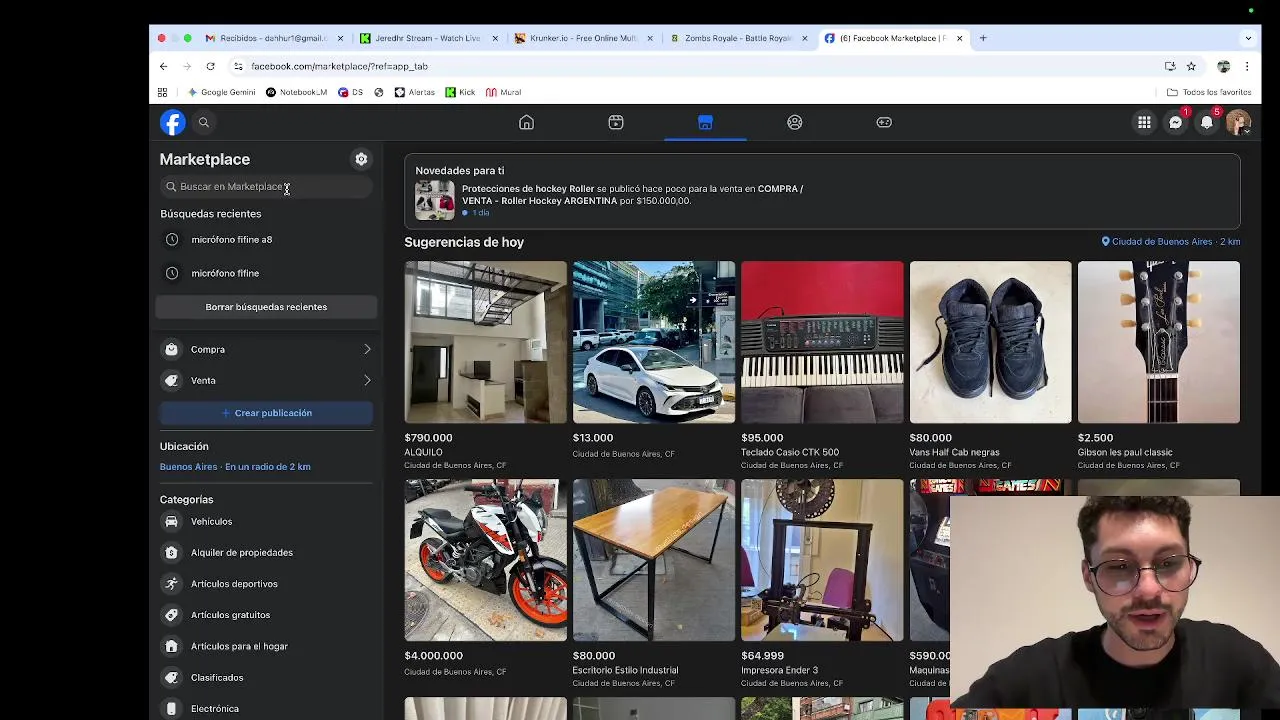Screen dimensions: 1280x720
Task: Select recent search micrófono fifine a8
Action: pos(266,240)
